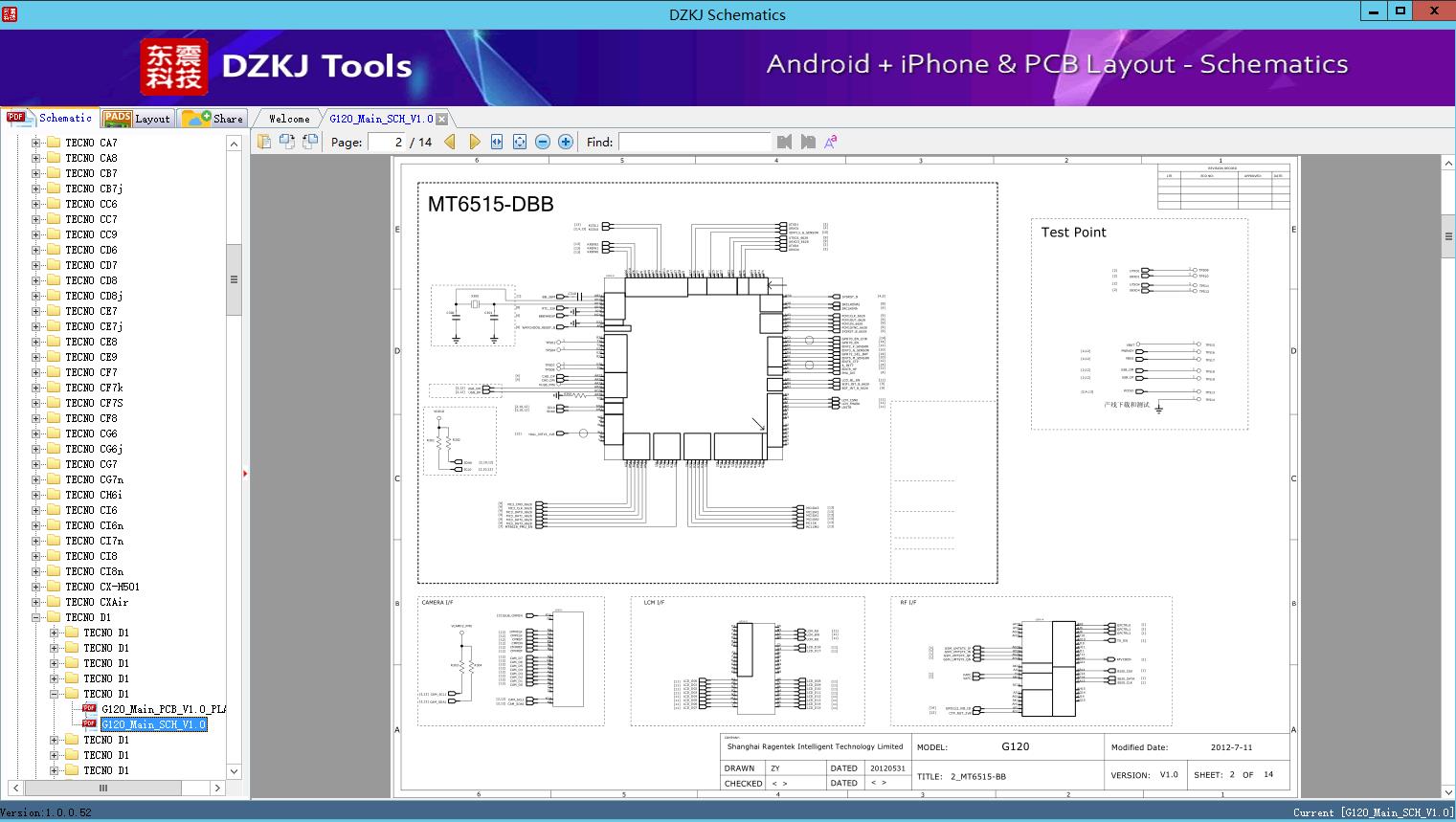The image size is (1456, 822).
Task: Click the TECNO CF8 folder icon
Action: (x=53, y=418)
